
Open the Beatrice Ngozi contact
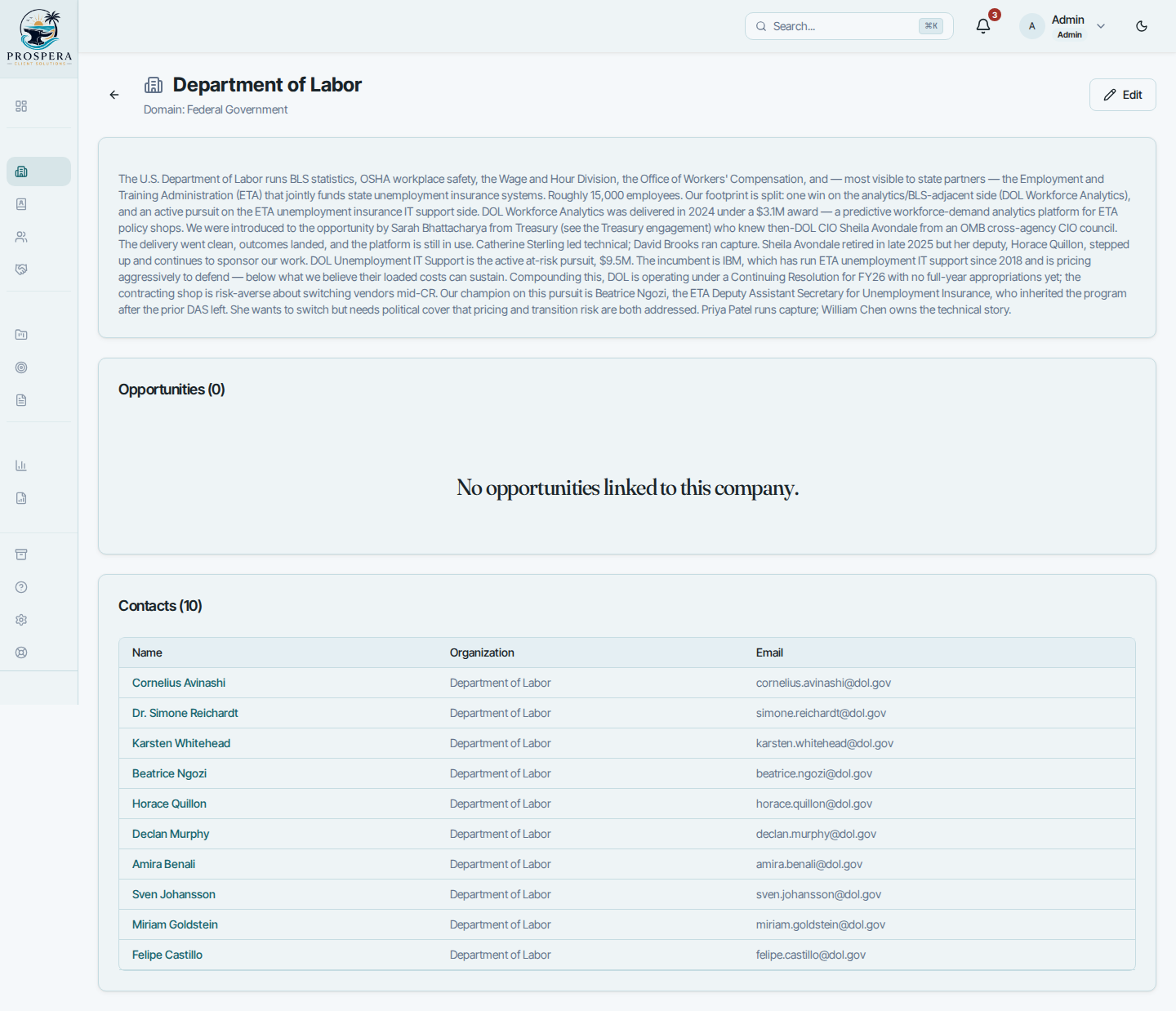click(x=169, y=773)
